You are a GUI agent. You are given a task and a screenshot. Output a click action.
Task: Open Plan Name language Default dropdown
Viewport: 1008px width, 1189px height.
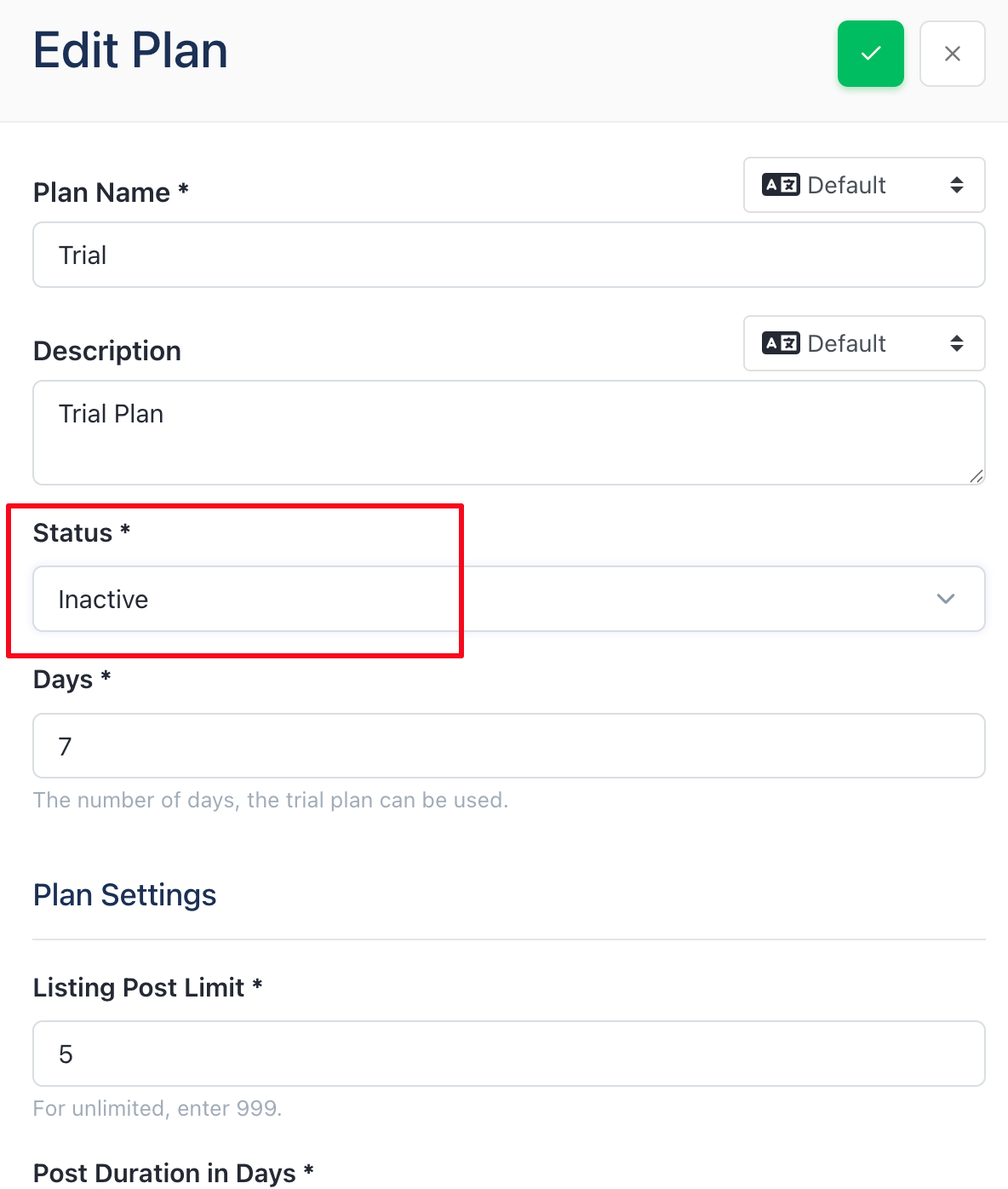point(864,185)
